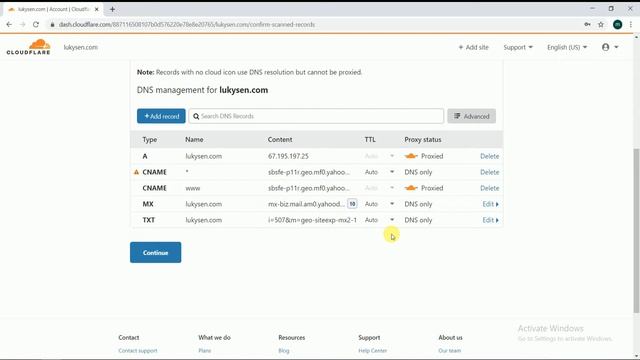Image resolution: width=640 pixels, height=360 pixels.
Task: Focus the Search DNS Records field
Action: click(316, 116)
